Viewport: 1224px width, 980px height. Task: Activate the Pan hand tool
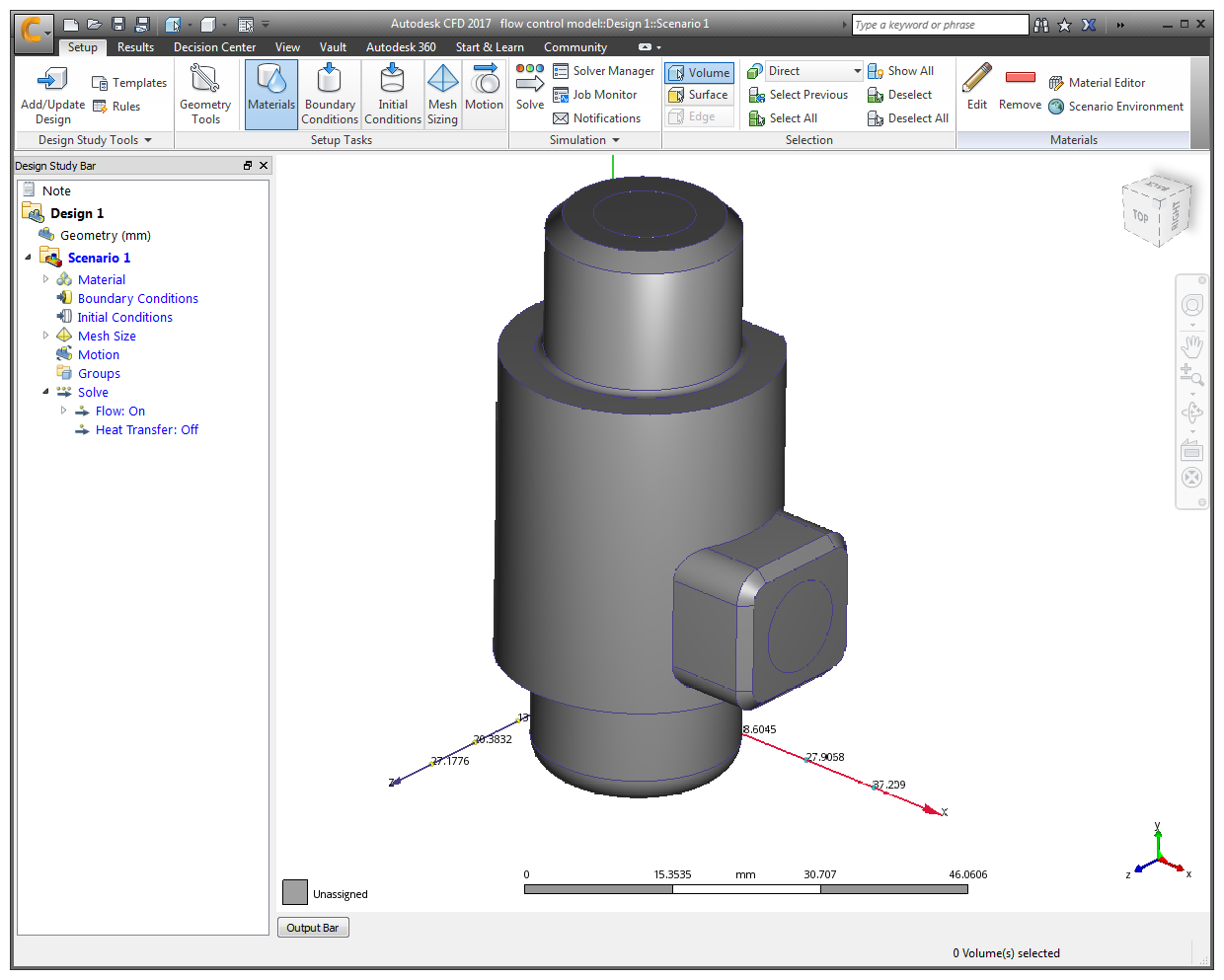click(1192, 345)
